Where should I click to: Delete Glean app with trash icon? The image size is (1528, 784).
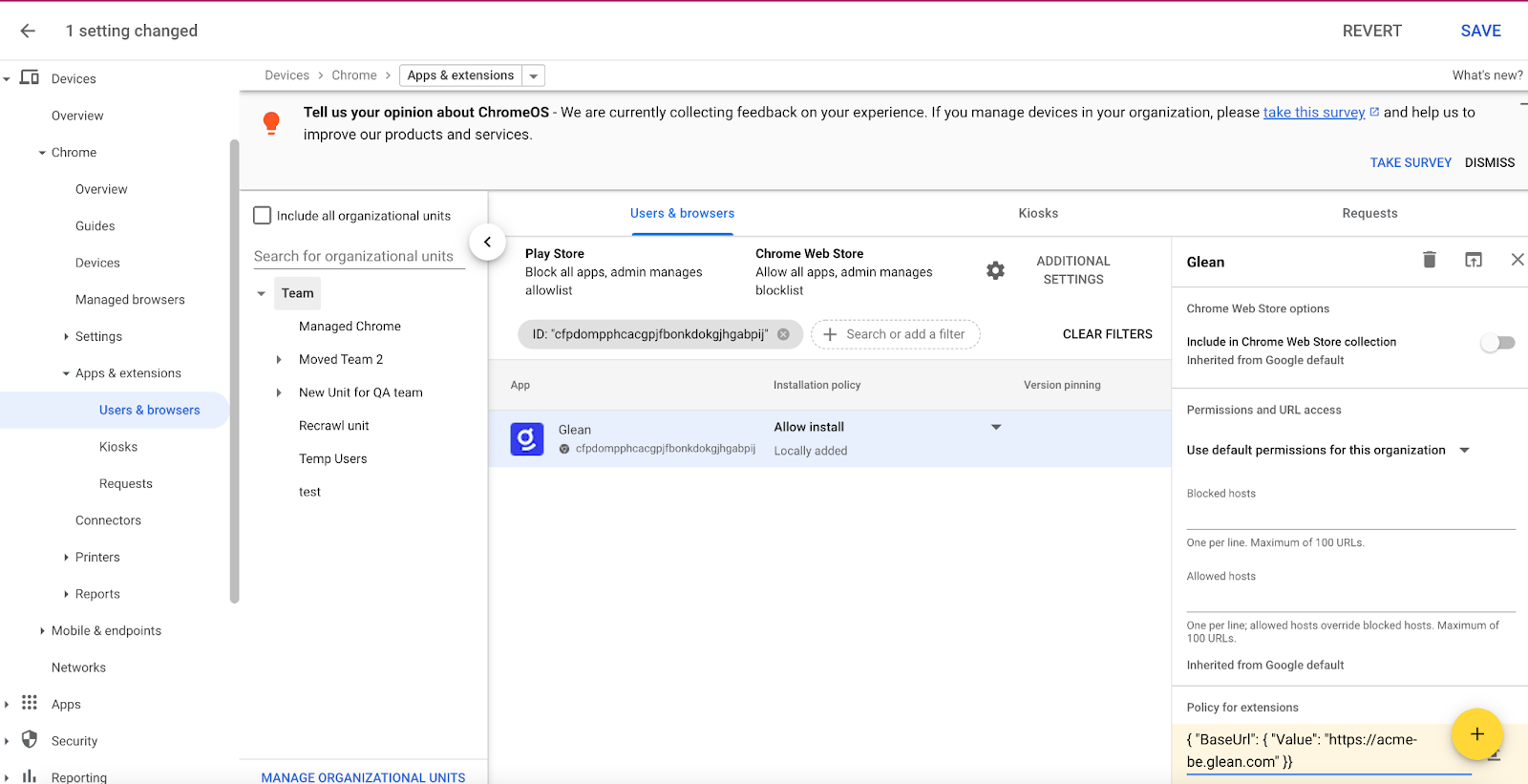[x=1429, y=260]
